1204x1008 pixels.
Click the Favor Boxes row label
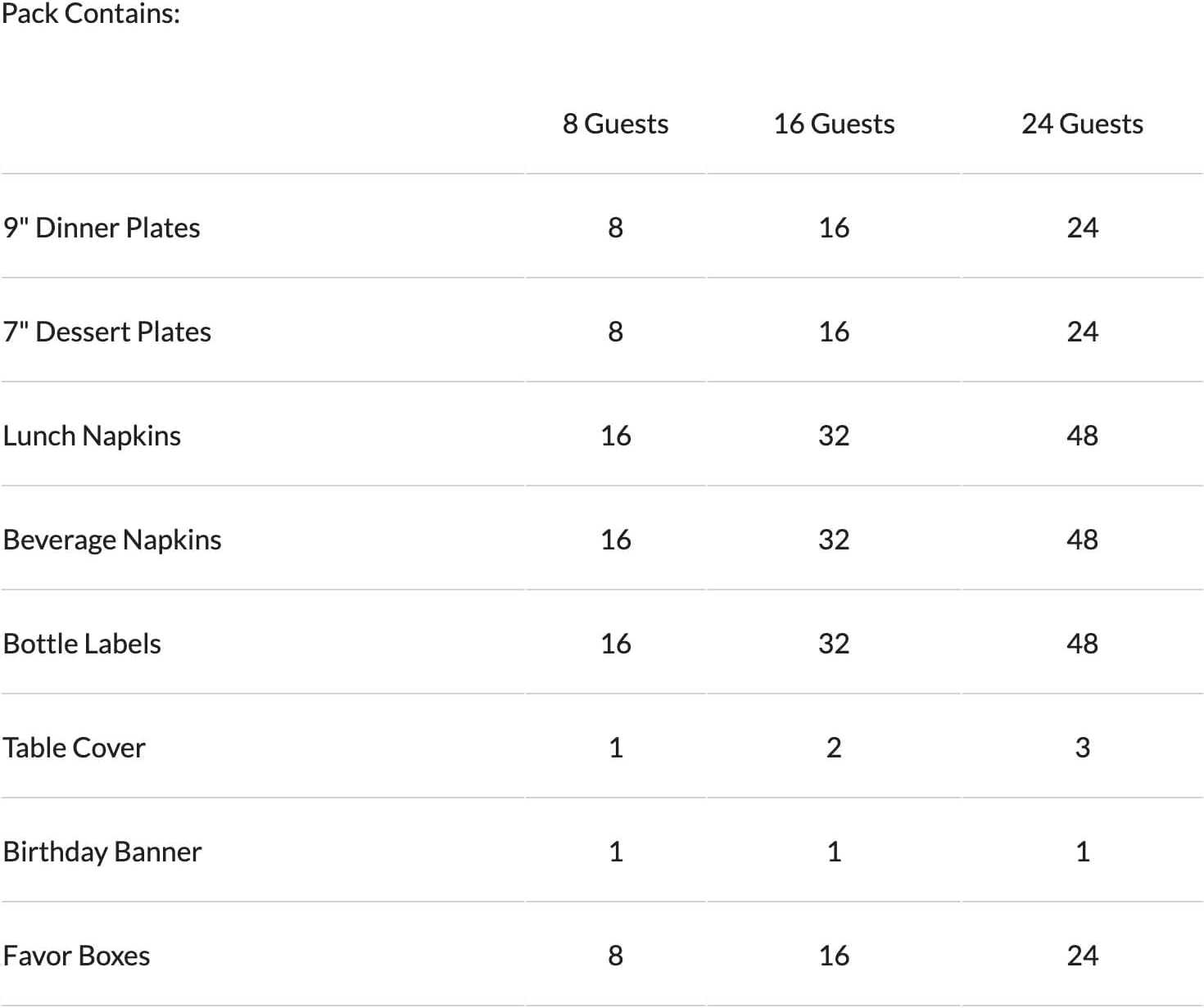tap(76, 956)
